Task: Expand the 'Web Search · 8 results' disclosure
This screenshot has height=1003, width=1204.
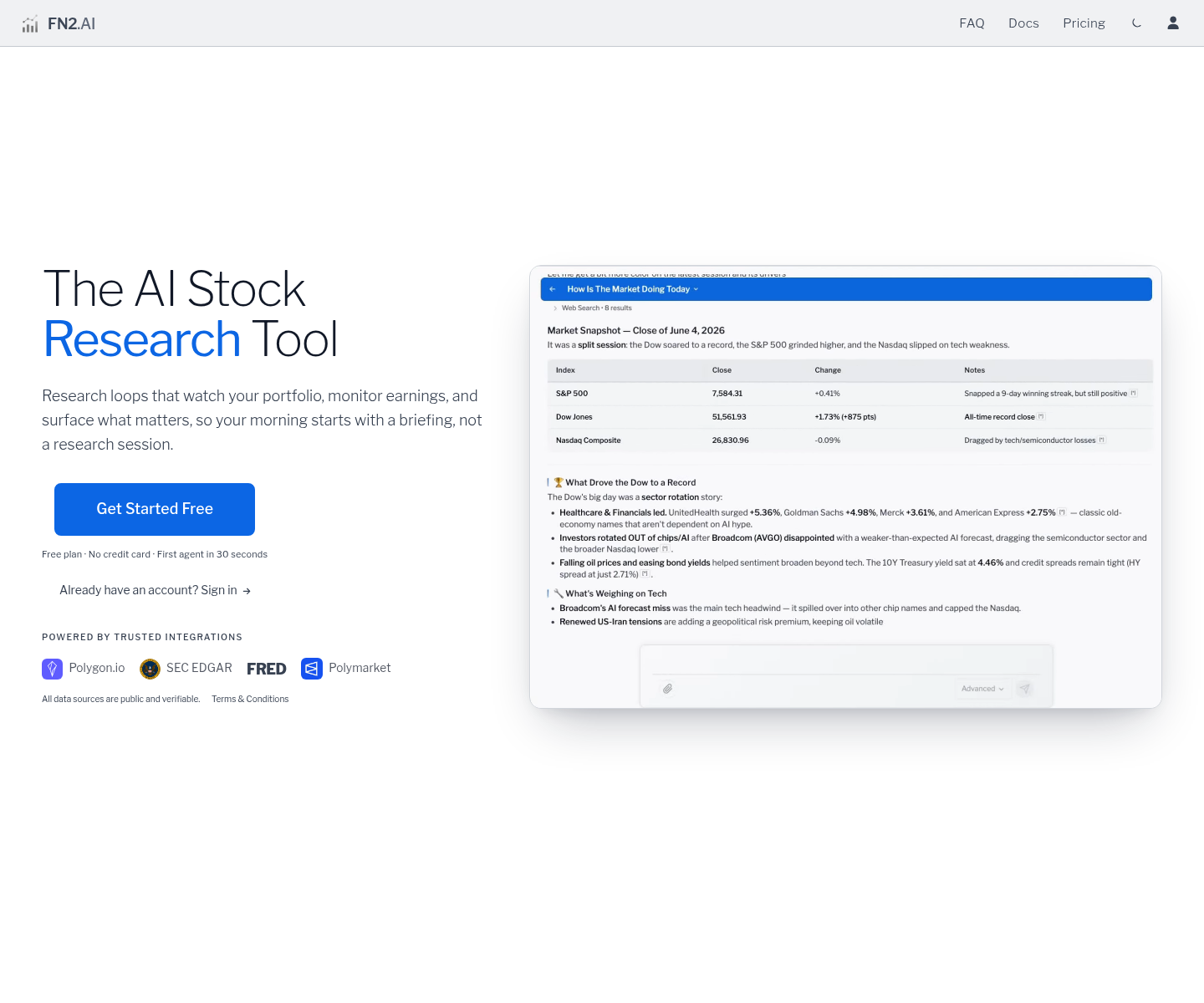Action: 593,308
